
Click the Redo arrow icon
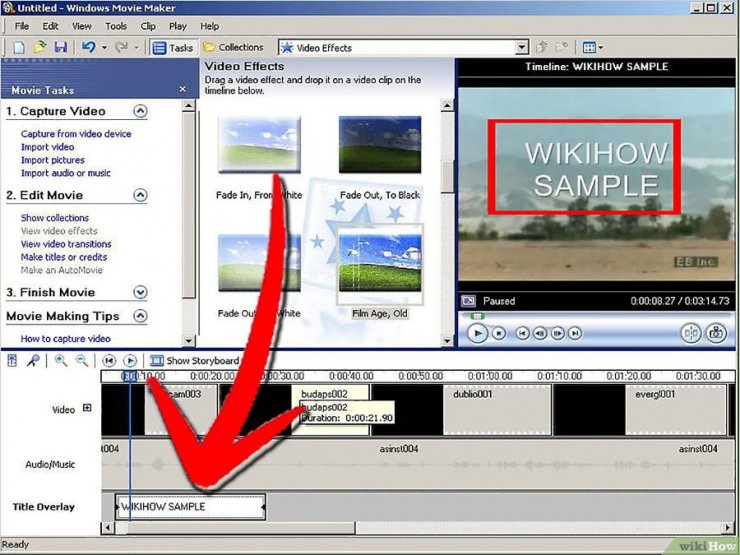pyautogui.click(x=122, y=47)
